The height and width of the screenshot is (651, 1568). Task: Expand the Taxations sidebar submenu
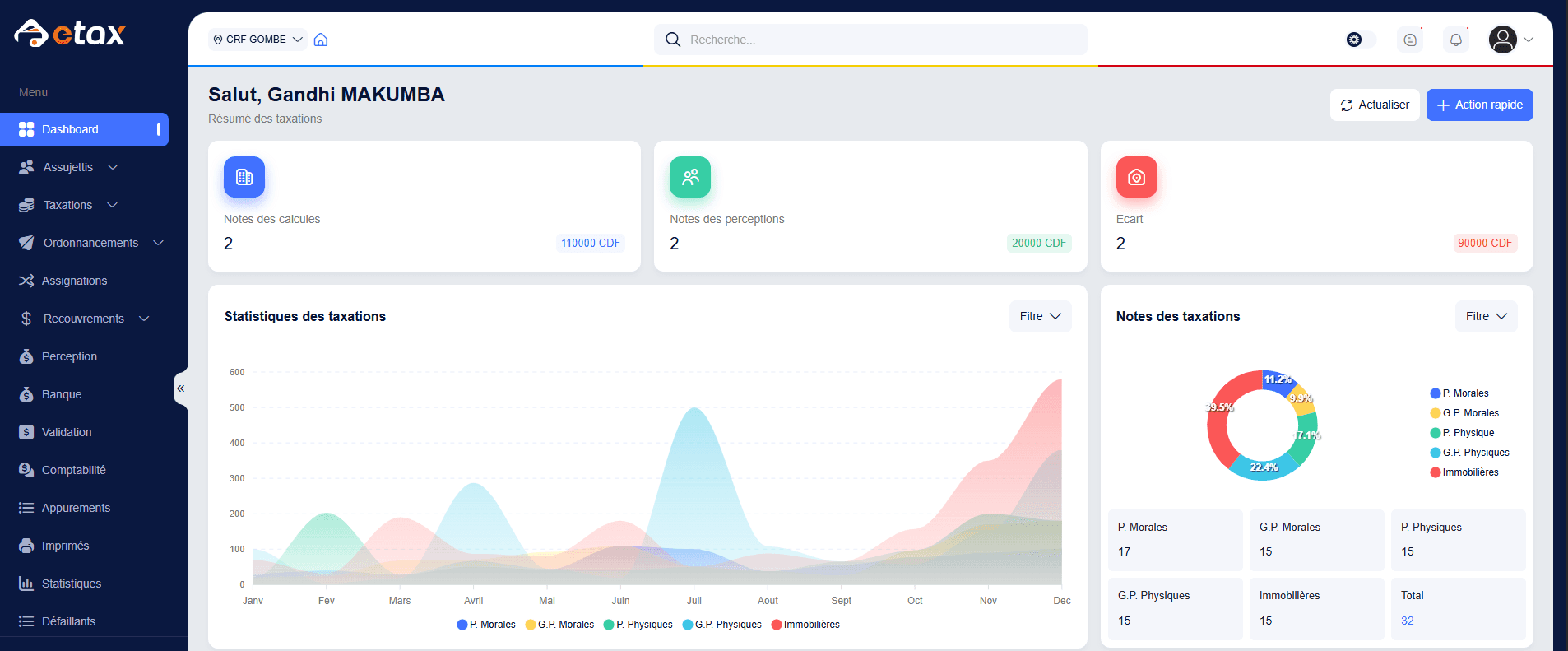point(68,205)
